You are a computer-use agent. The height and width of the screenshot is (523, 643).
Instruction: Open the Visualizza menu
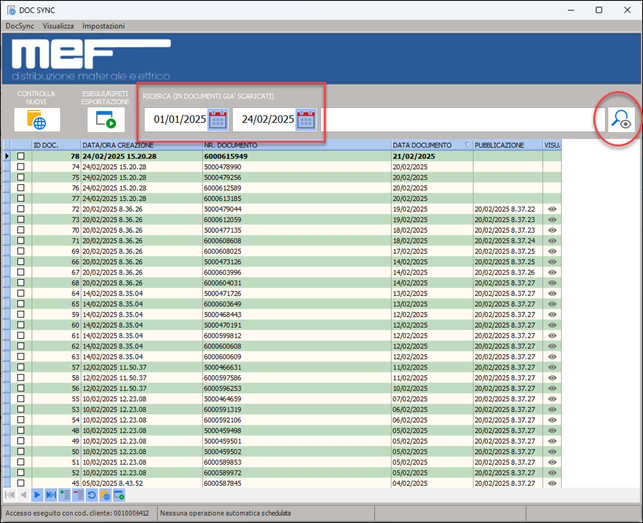coord(58,26)
